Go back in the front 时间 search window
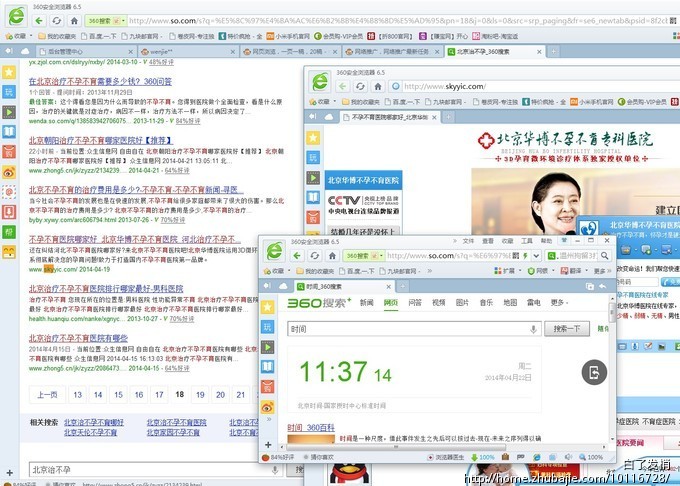Screen dimensions: 680x486 click(297, 255)
